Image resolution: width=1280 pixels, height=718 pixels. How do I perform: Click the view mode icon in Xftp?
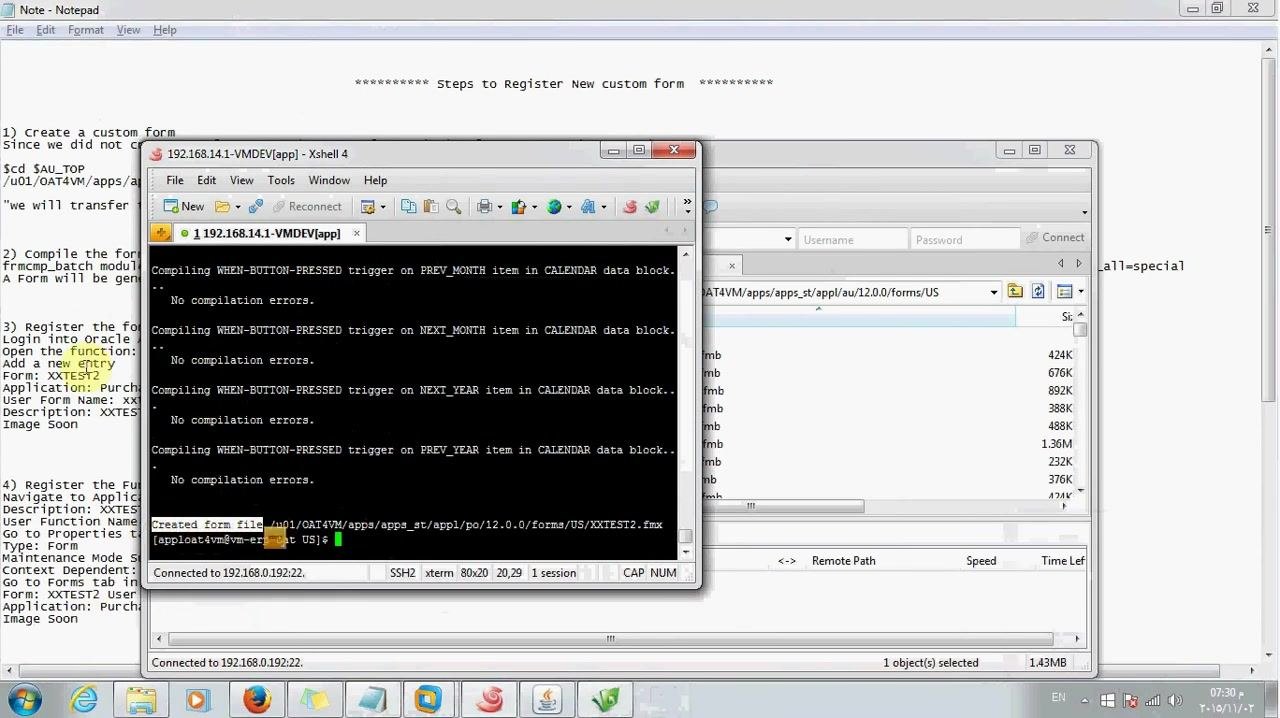pyautogui.click(x=1064, y=291)
